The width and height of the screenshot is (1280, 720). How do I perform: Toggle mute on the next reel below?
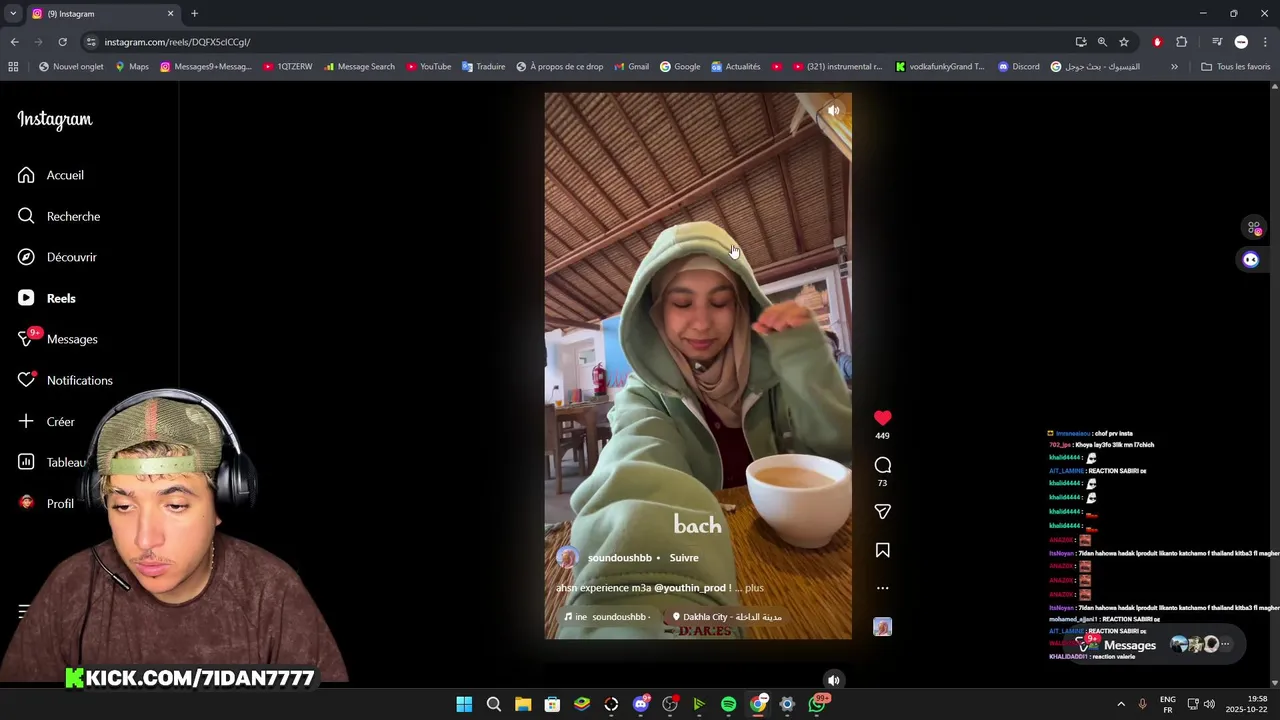[833, 680]
